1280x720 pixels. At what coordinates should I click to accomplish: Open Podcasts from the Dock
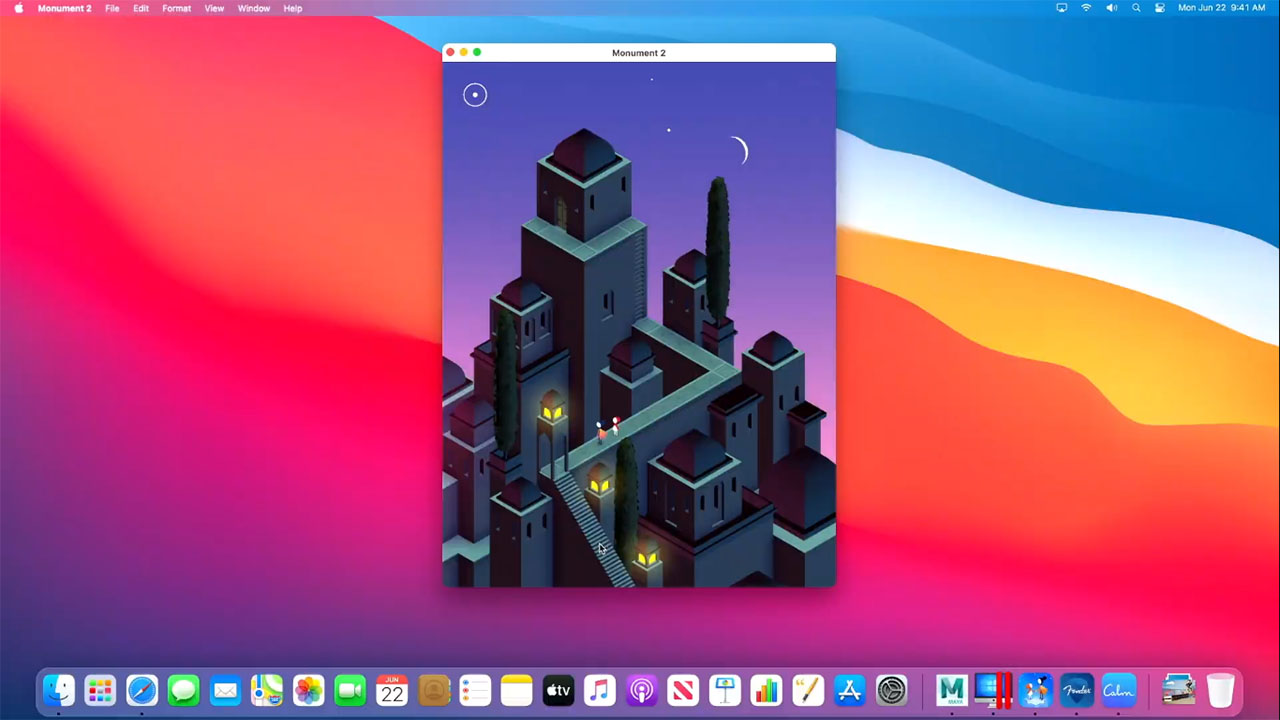coord(641,690)
